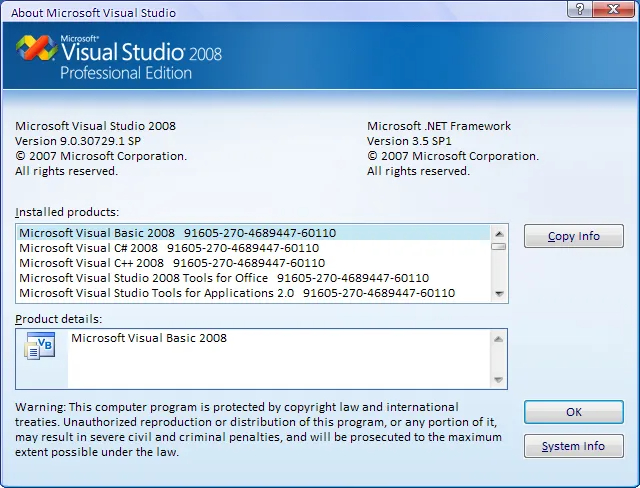Click the title bar help question mark
The width and height of the screenshot is (640, 488).
pos(580,9)
